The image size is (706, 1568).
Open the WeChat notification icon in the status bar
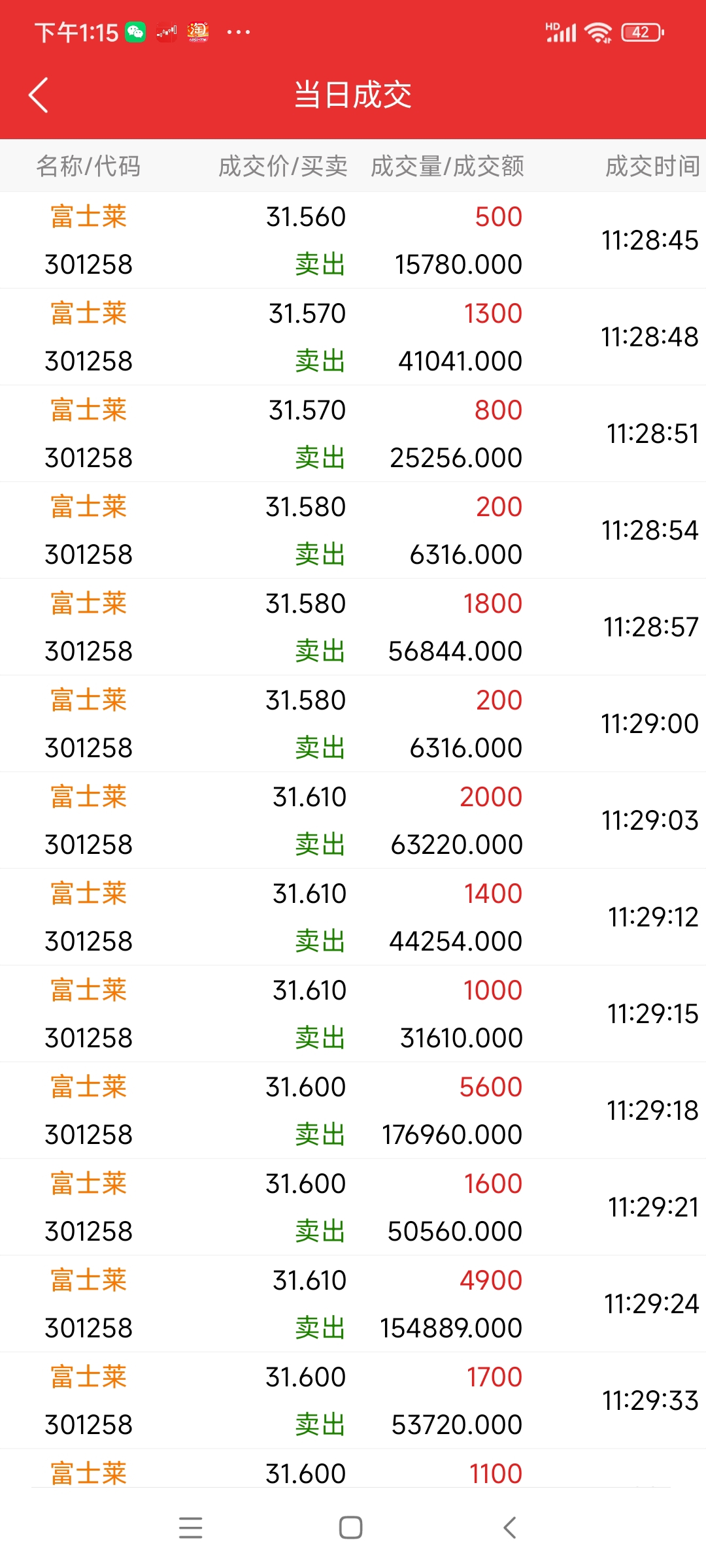click(135, 32)
